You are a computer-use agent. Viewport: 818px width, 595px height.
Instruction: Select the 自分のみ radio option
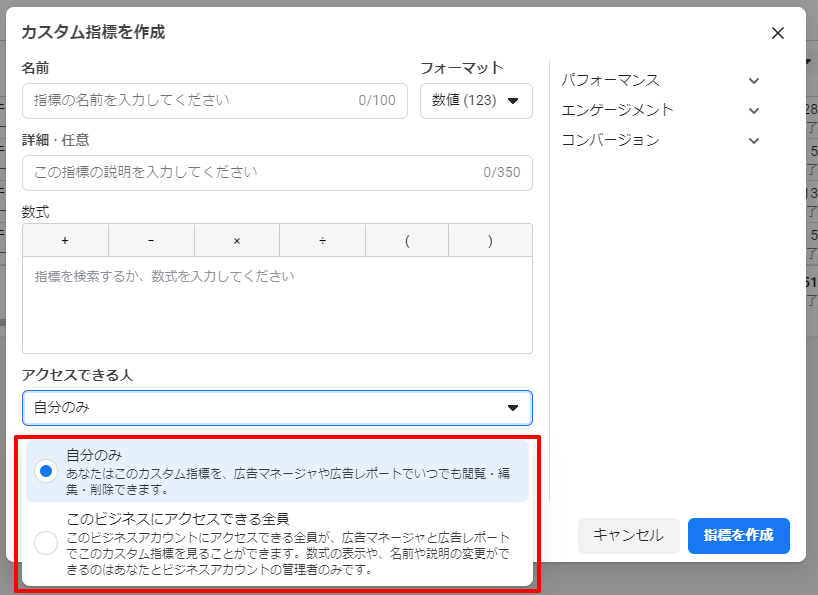click(x=46, y=470)
